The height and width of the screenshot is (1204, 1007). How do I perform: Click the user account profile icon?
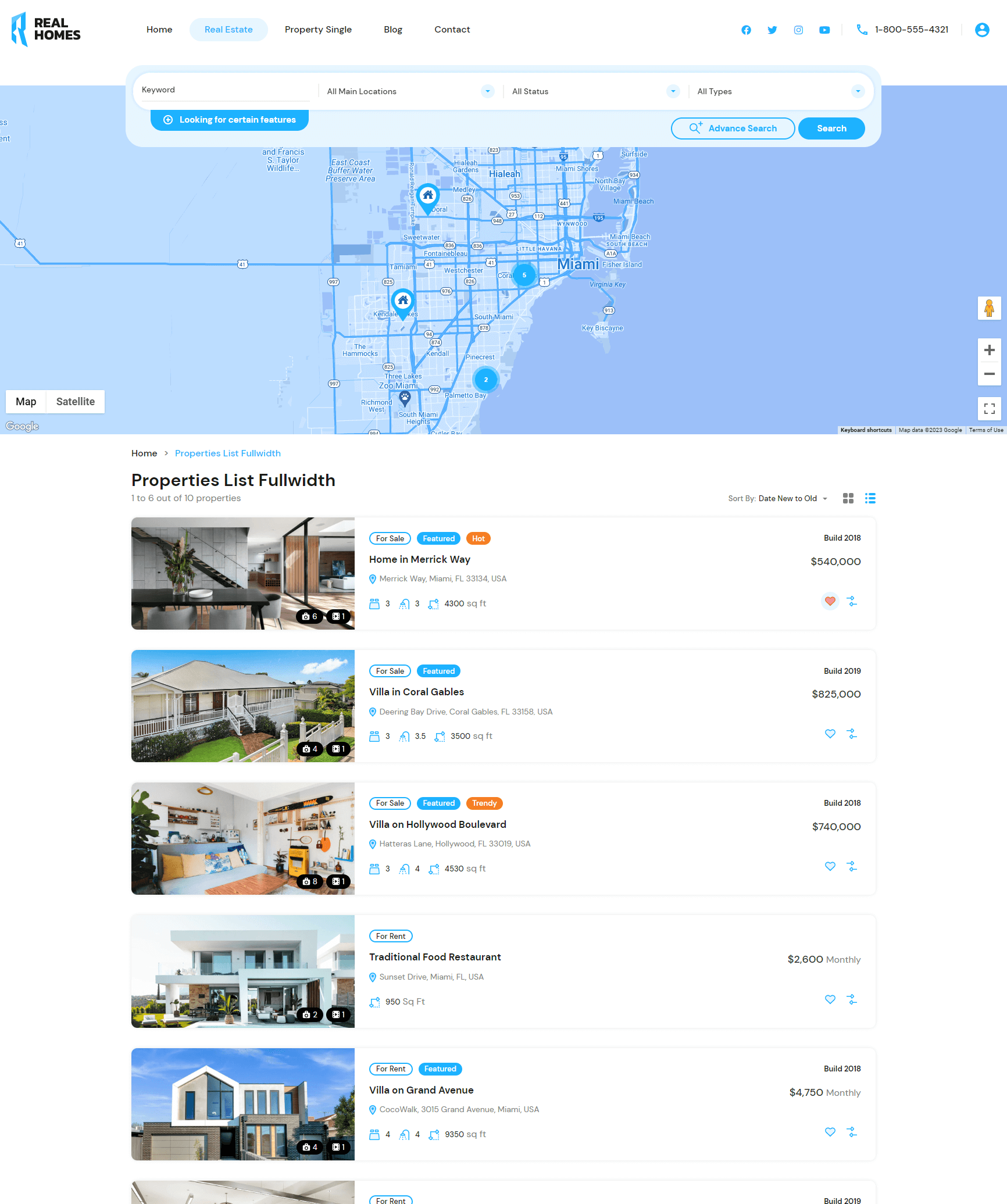[982, 30]
